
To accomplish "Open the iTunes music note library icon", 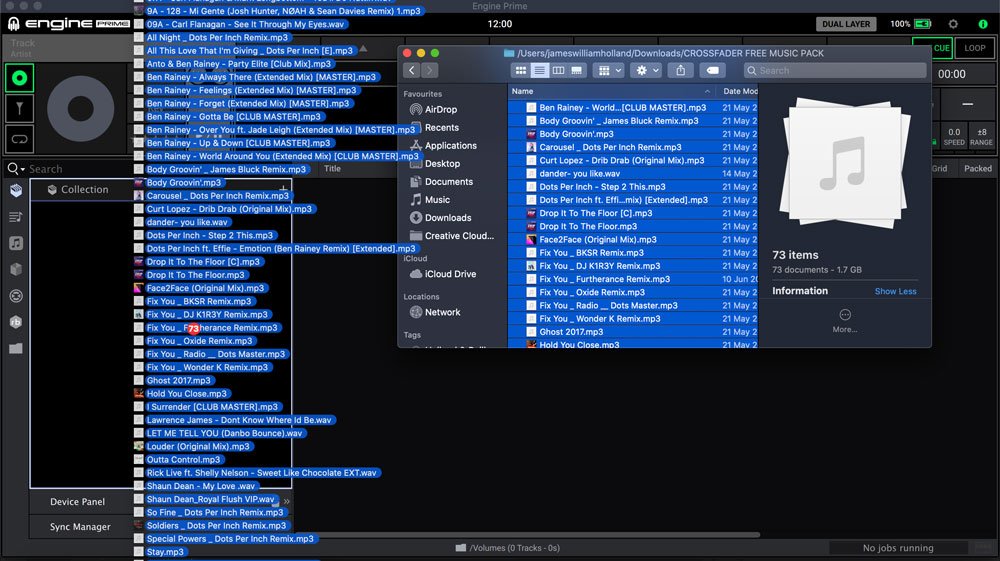I will pos(16,243).
